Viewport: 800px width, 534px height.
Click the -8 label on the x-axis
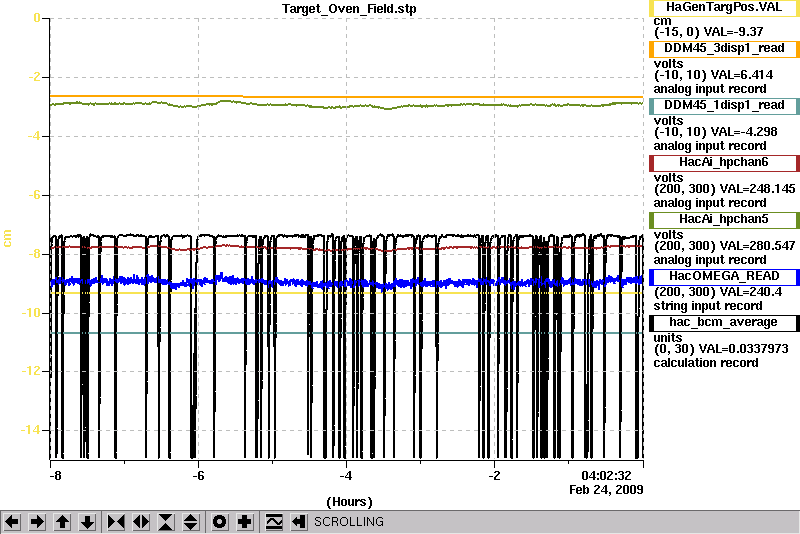pyautogui.click(x=55, y=476)
